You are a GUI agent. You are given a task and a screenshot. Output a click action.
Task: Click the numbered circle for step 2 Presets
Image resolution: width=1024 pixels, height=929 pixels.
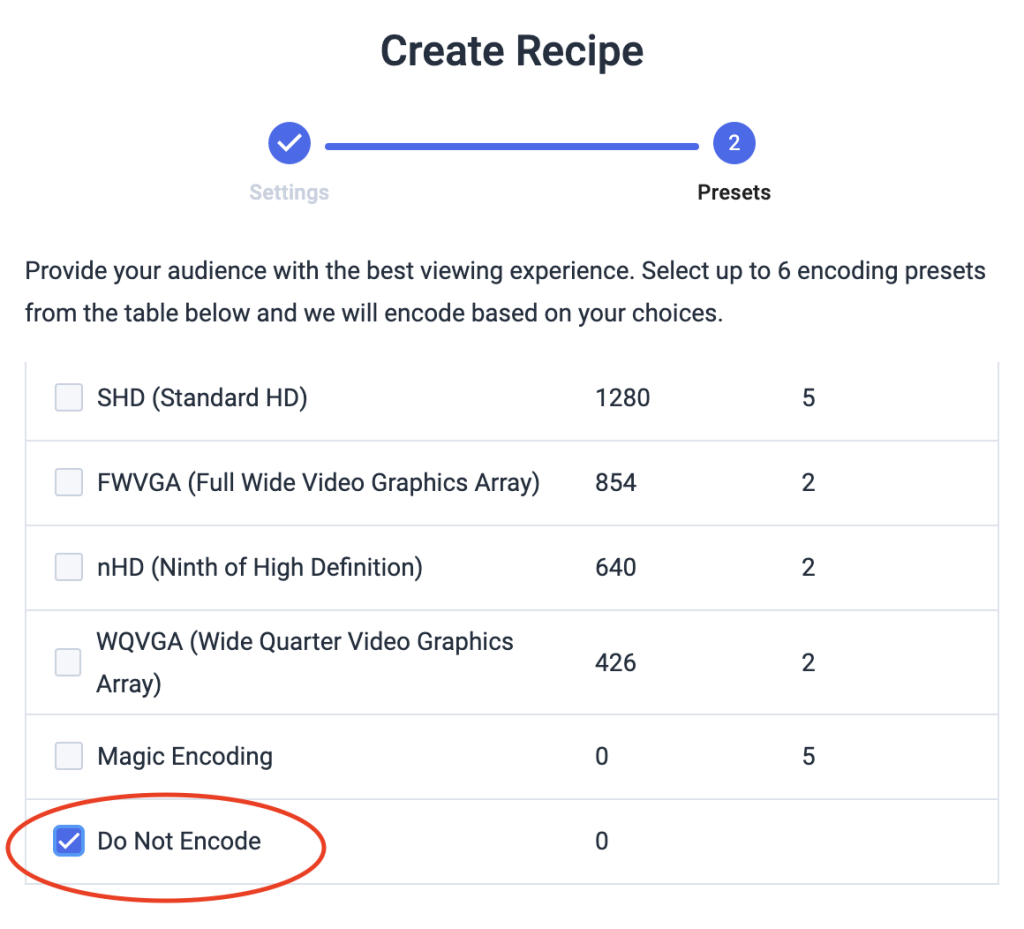734,143
